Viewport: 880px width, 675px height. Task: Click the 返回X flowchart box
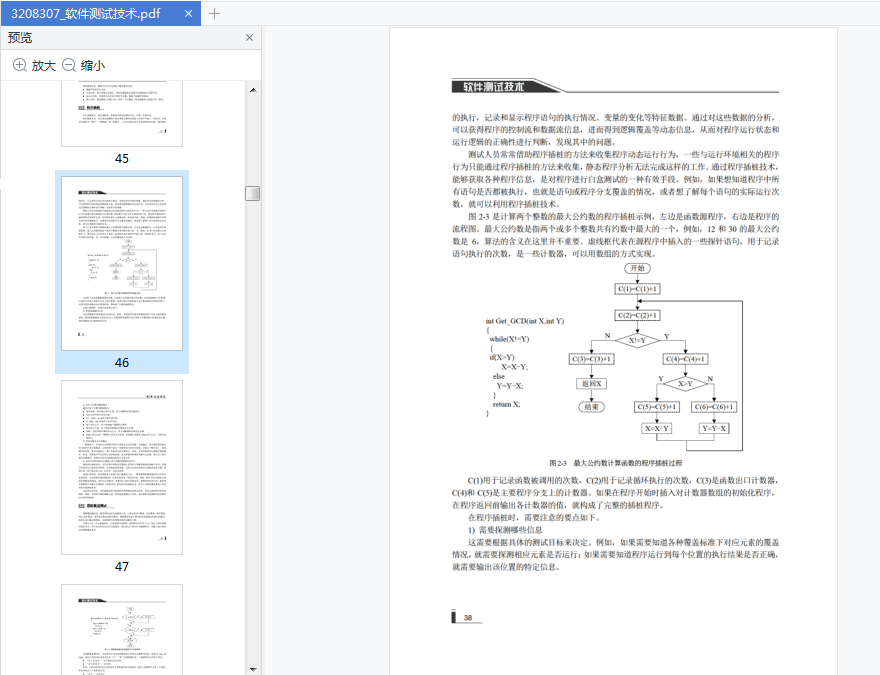(x=592, y=384)
